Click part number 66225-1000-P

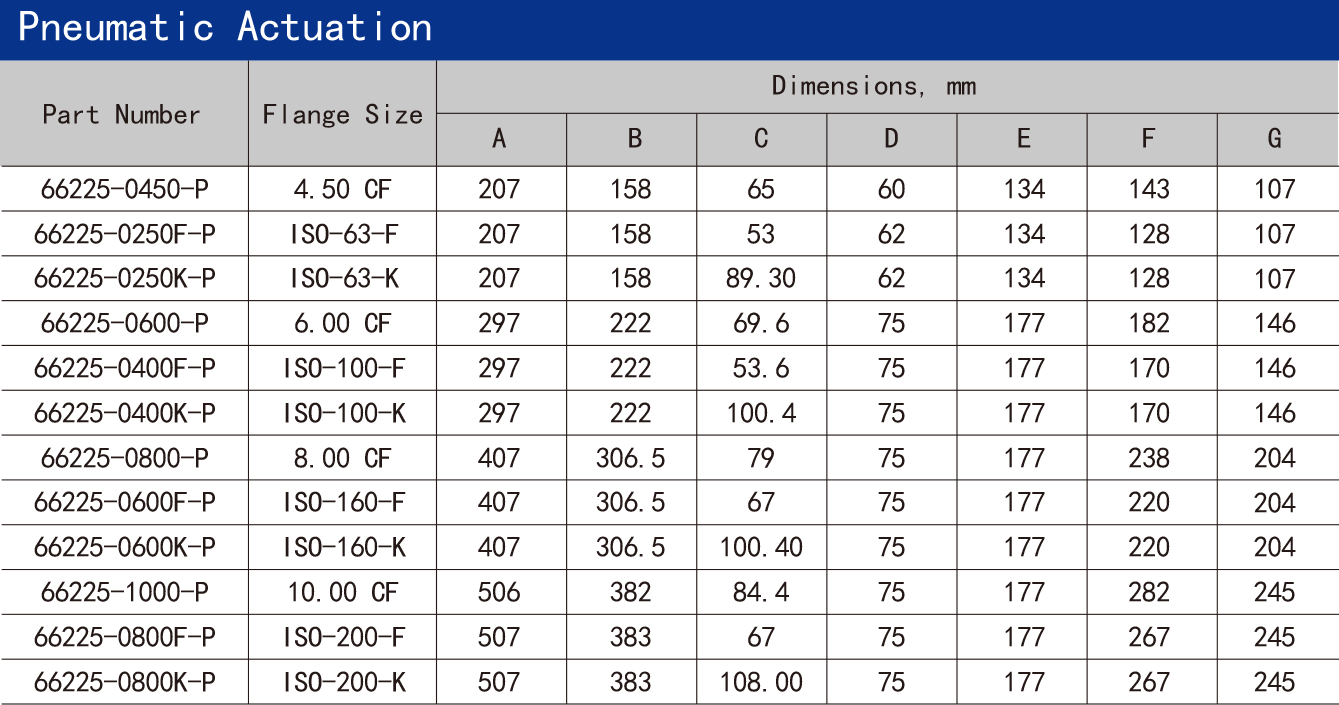tap(124, 592)
